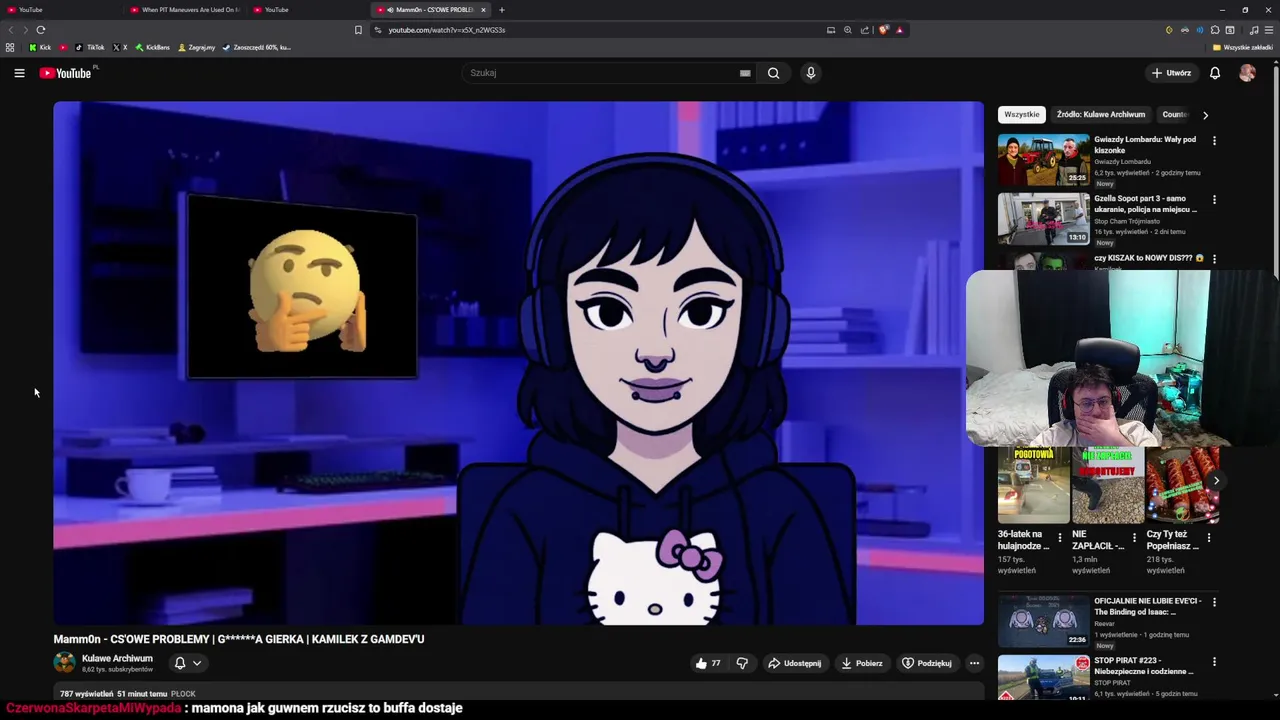
Task: Click the search magnifier button
Action: point(773,73)
